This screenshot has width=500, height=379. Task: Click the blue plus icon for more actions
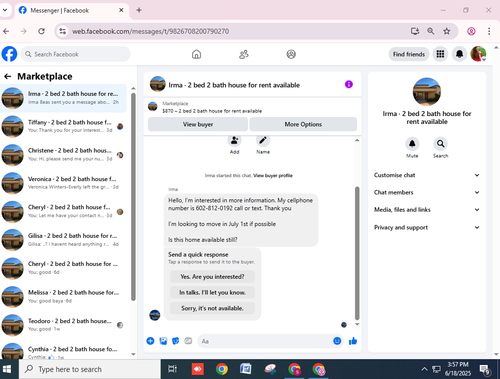click(150, 341)
